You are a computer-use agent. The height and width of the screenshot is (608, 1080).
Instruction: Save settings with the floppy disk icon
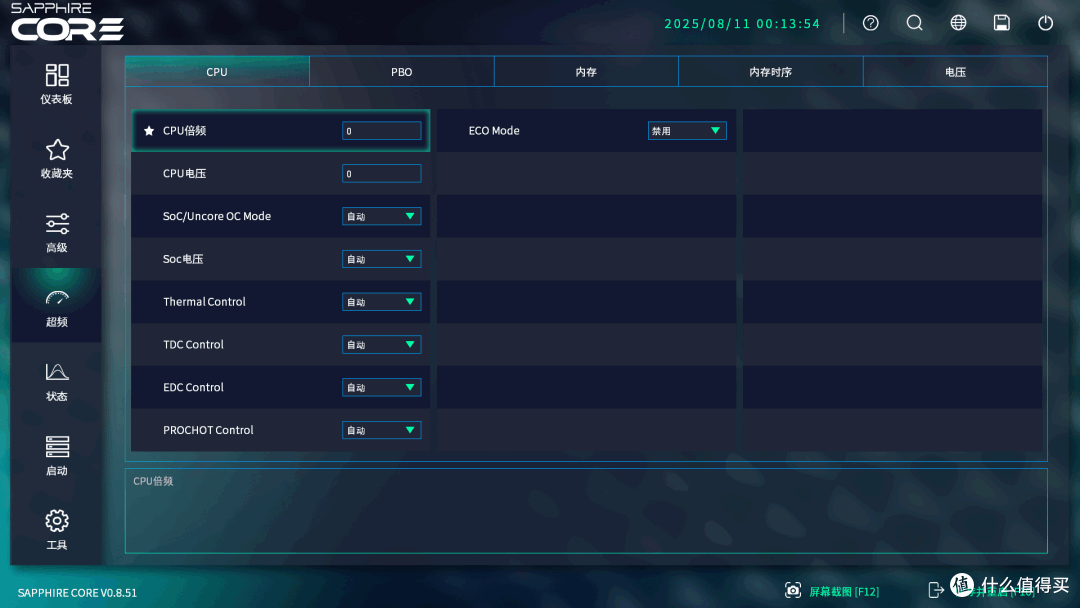click(1001, 23)
